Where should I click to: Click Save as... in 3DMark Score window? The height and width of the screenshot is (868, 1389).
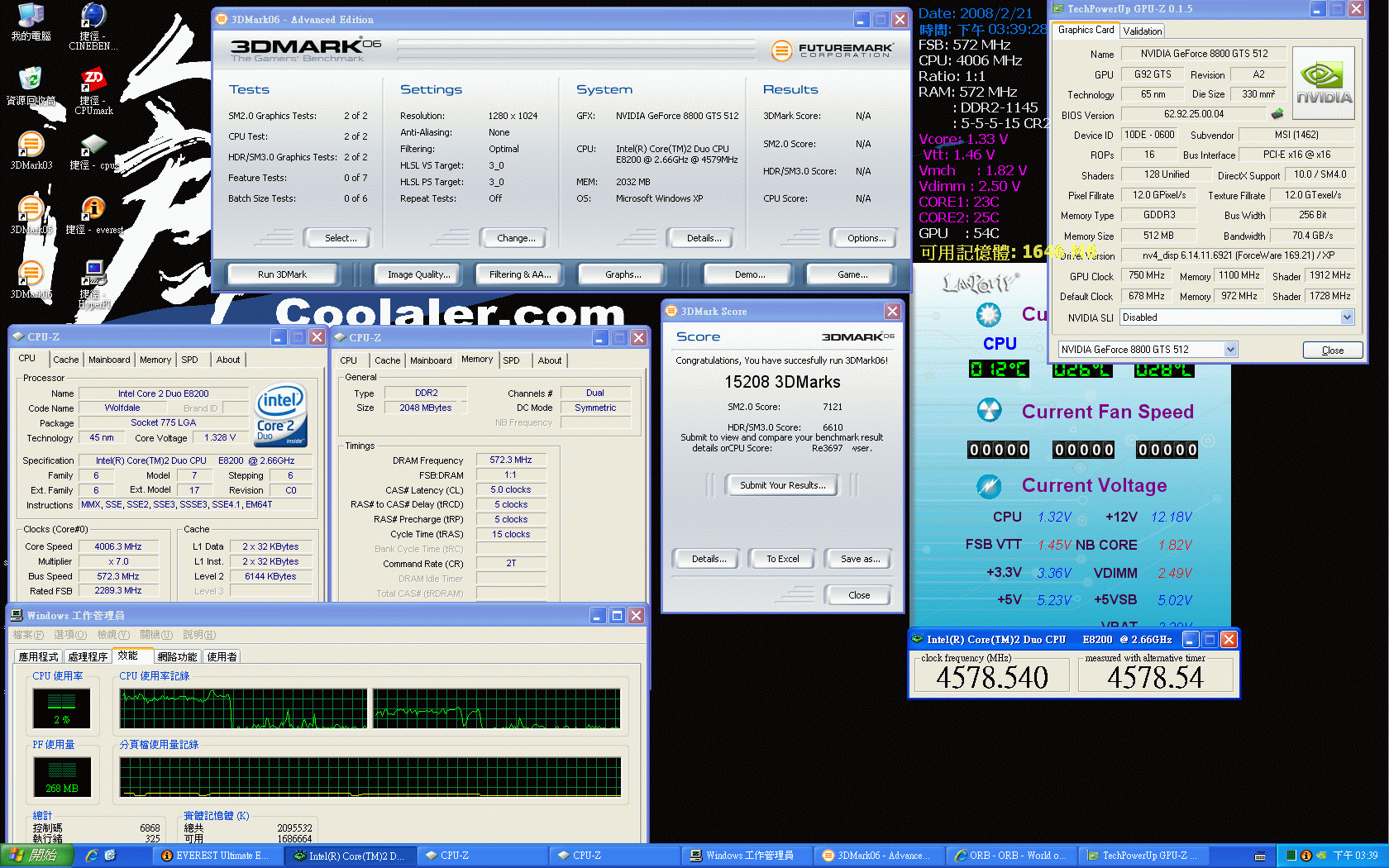click(x=860, y=559)
